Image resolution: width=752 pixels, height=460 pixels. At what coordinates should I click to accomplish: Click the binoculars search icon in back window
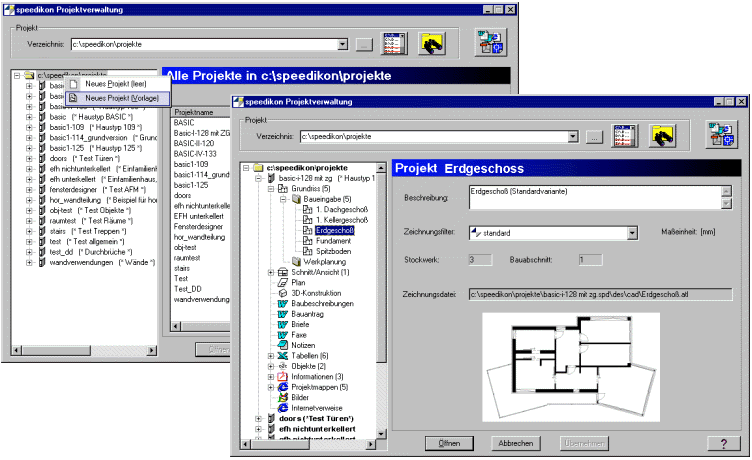pyautogui.click(x=432, y=44)
